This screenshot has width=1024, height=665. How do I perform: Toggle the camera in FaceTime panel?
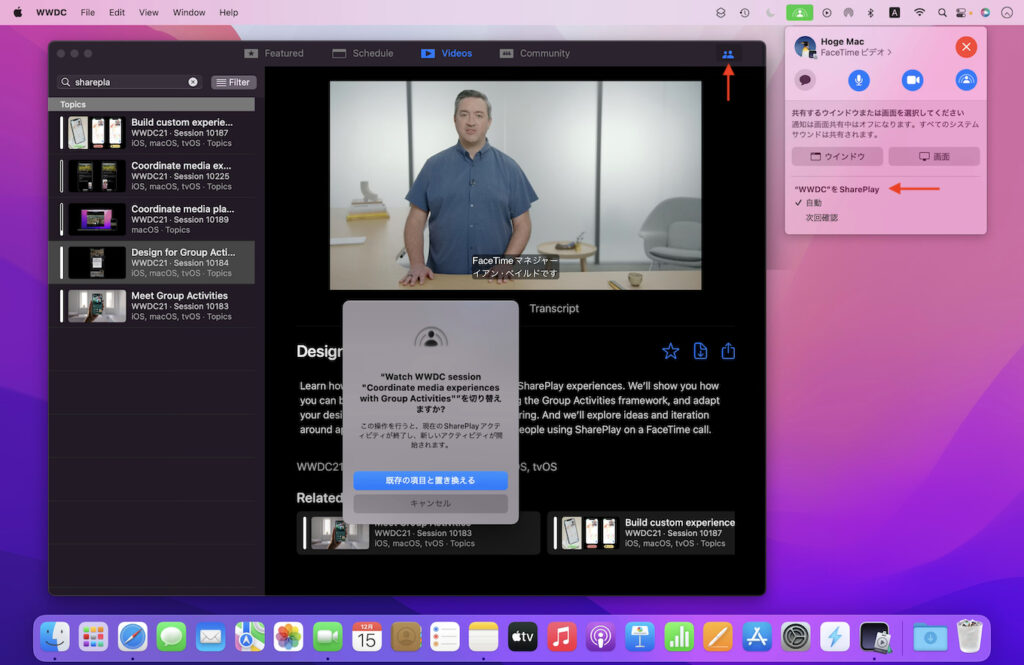[912, 80]
